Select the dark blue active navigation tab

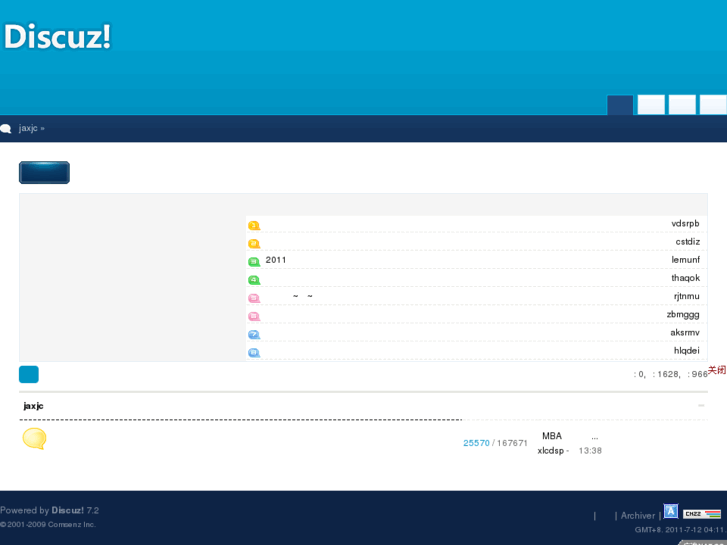click(620, 105)
